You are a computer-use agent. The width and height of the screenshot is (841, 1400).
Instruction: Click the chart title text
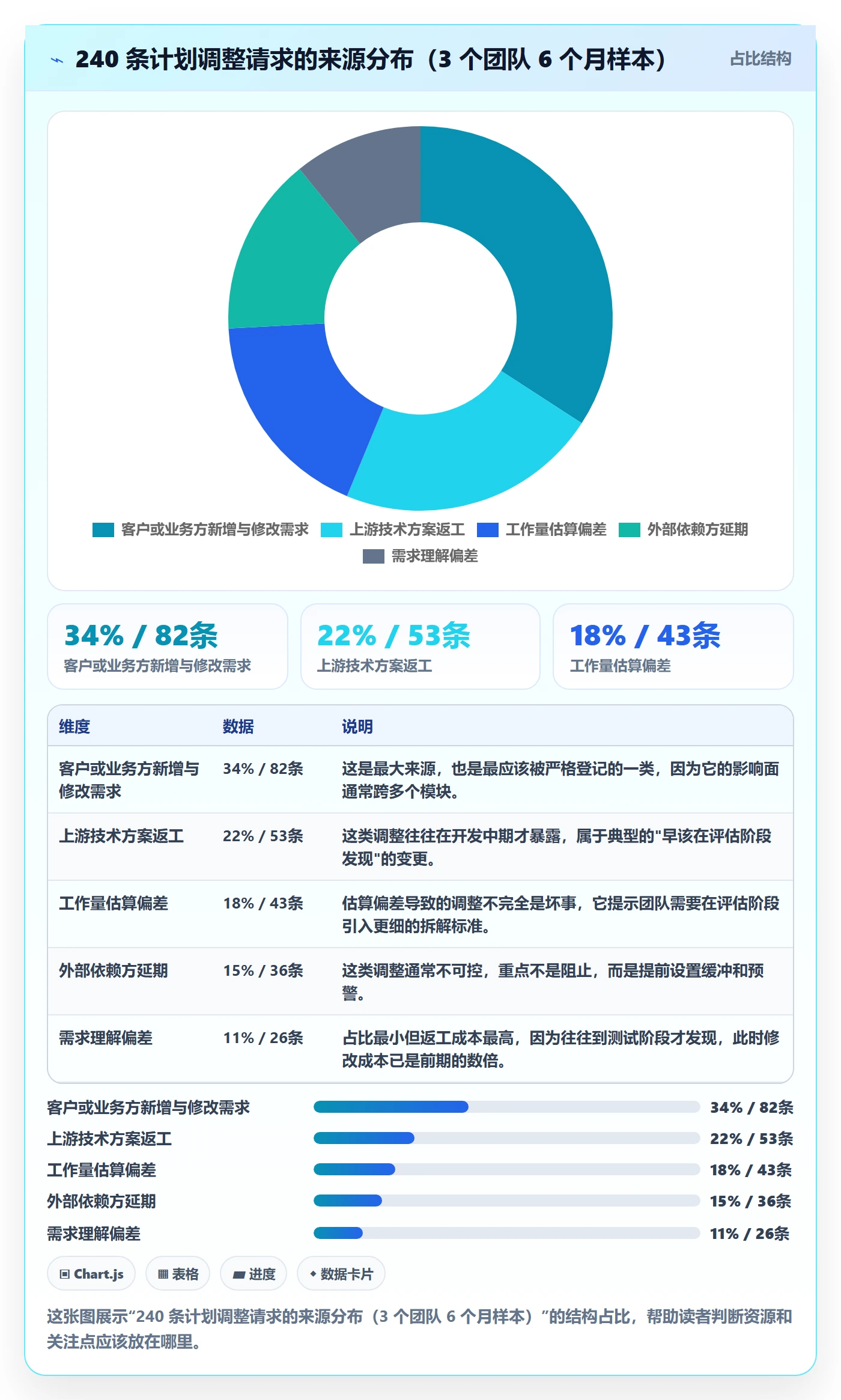click(x=371, y=59)
